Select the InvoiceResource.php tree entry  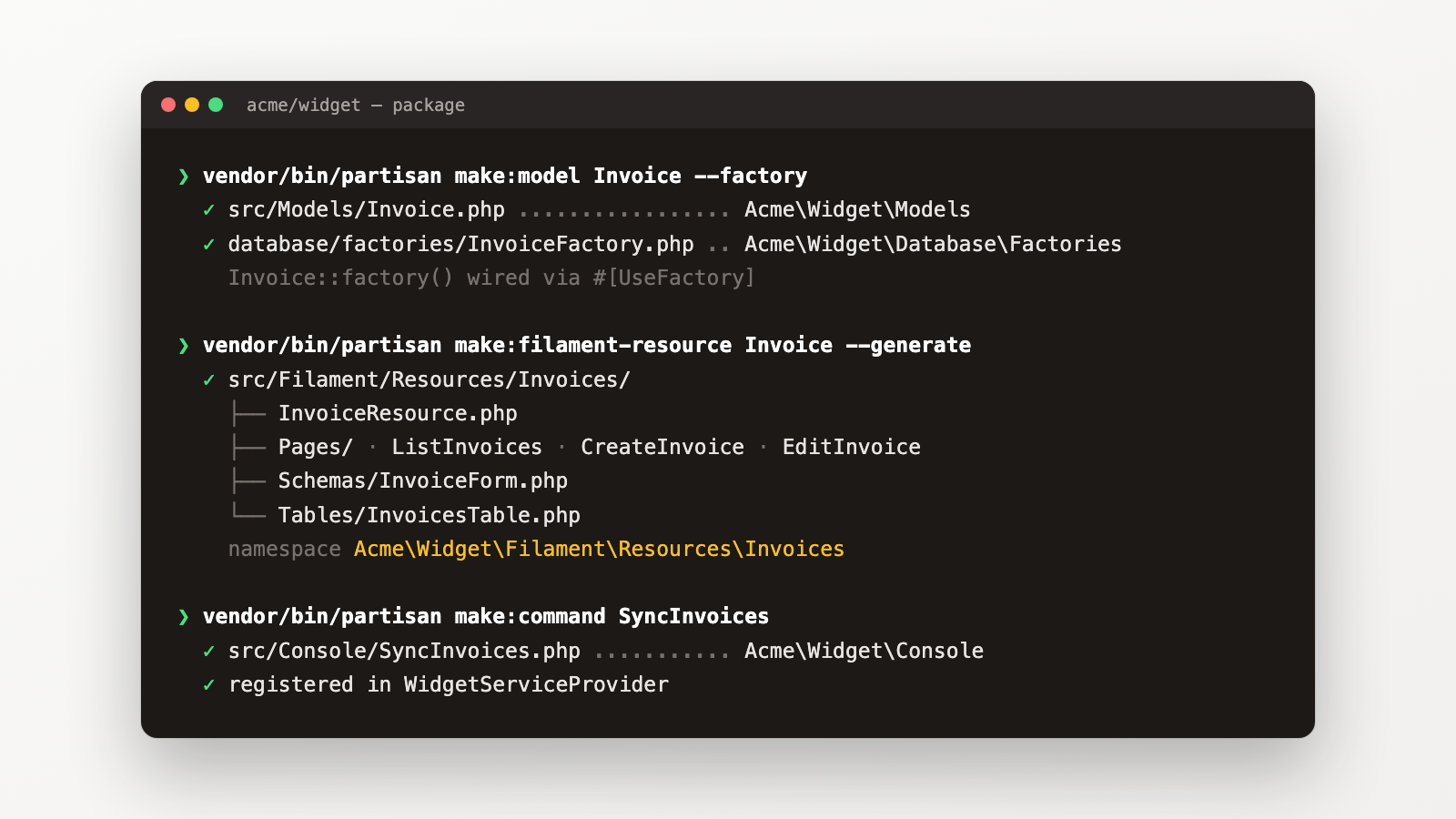click(x=398, y=413)
